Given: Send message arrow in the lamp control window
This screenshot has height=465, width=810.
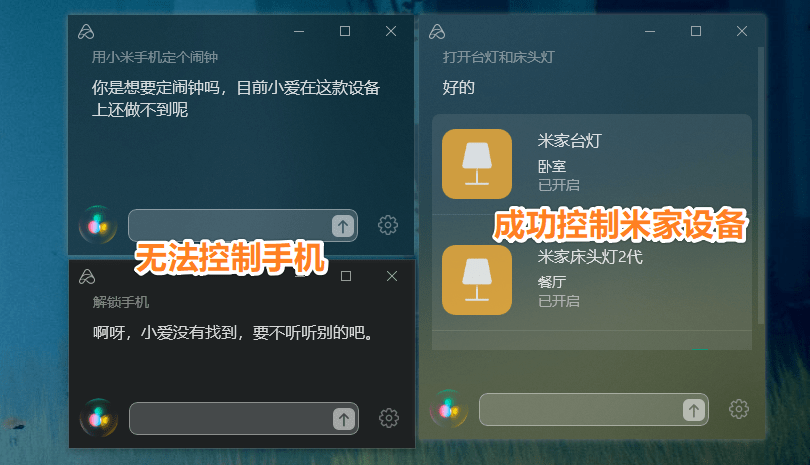Looking at the screenshot, I should tap(694, 410).
